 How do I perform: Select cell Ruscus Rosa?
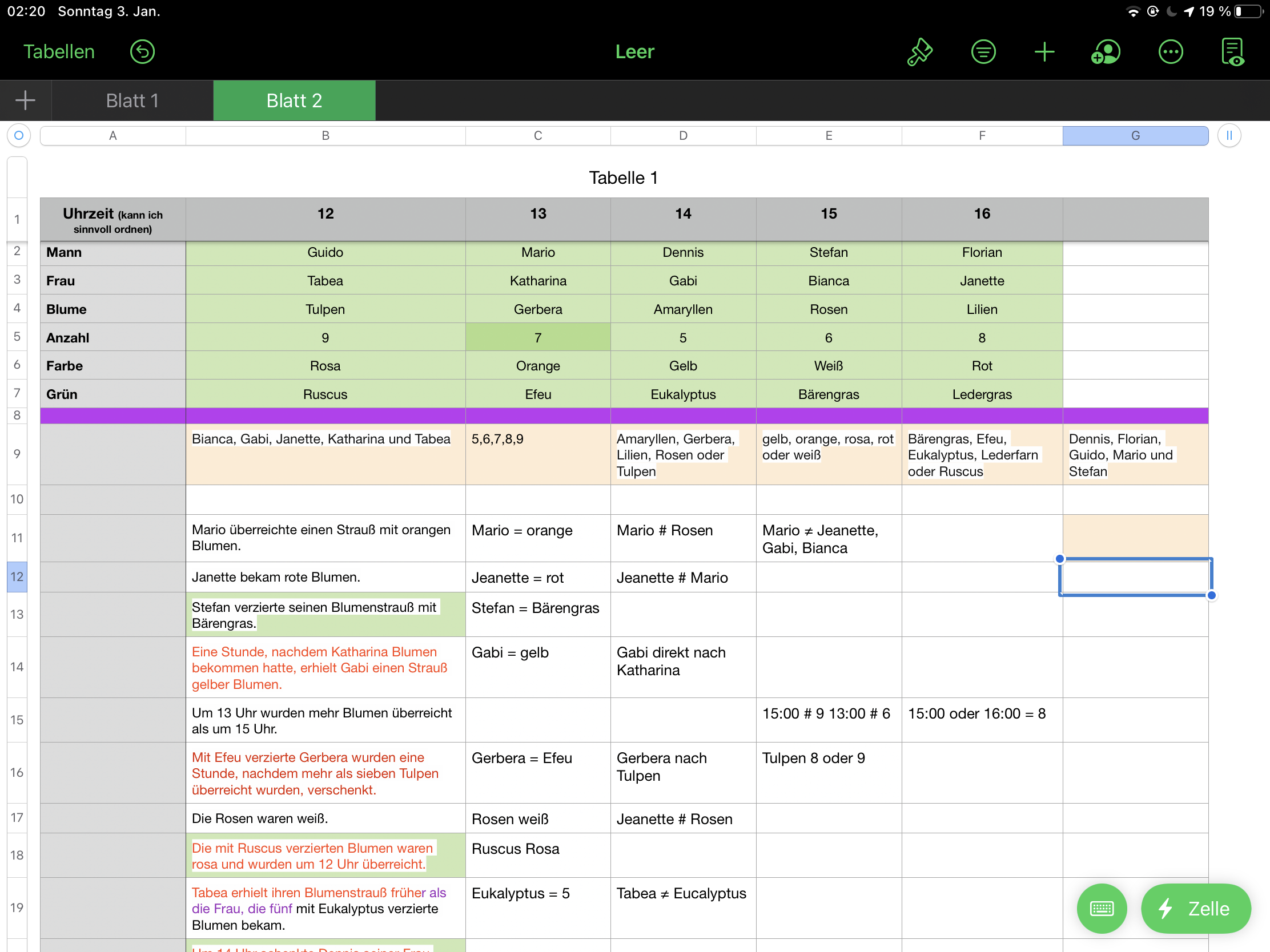[x=538, y=855]
